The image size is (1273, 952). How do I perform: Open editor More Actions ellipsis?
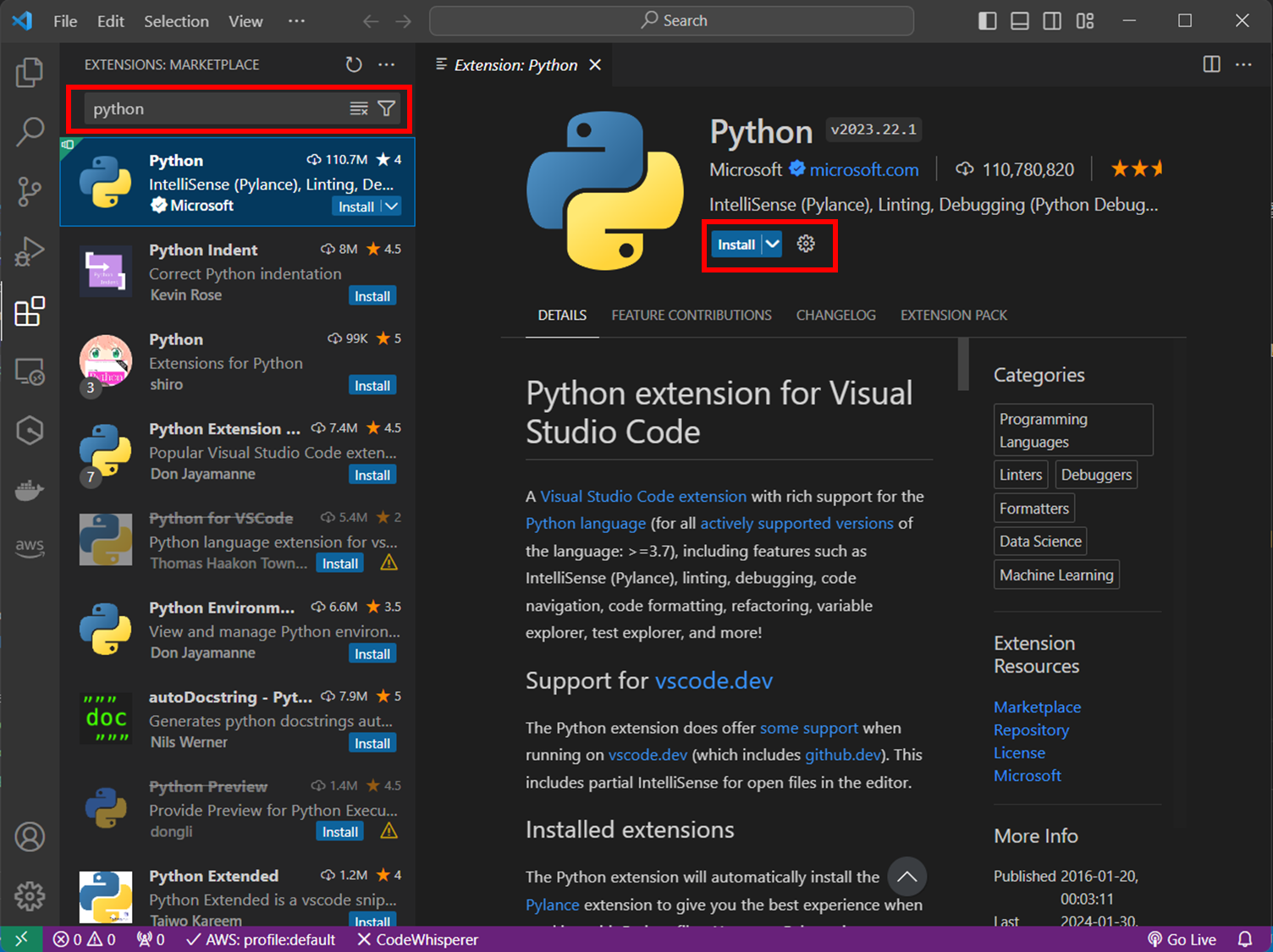coord(1243,64)
